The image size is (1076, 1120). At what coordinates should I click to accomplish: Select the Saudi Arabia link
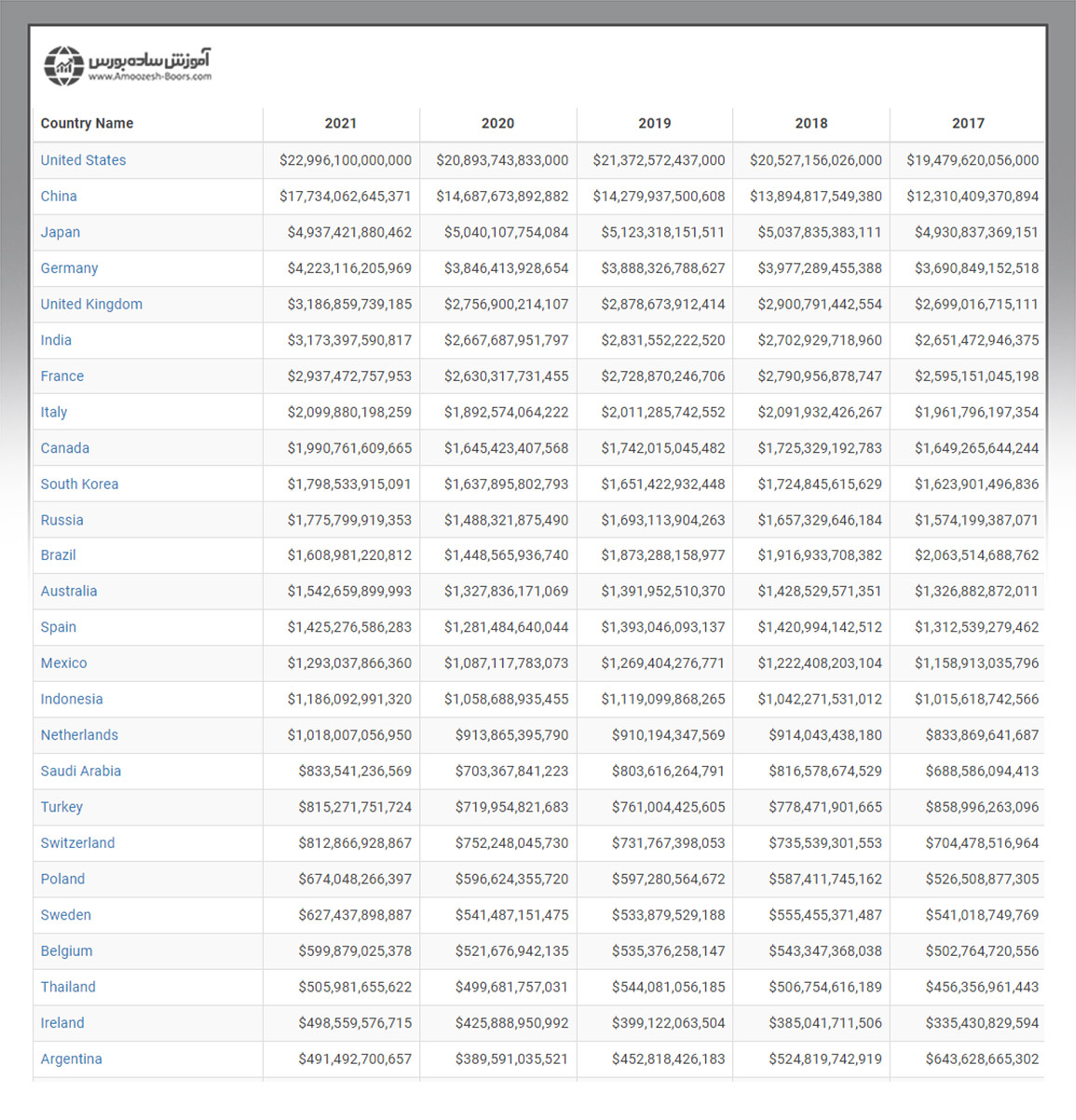point(81,772)
